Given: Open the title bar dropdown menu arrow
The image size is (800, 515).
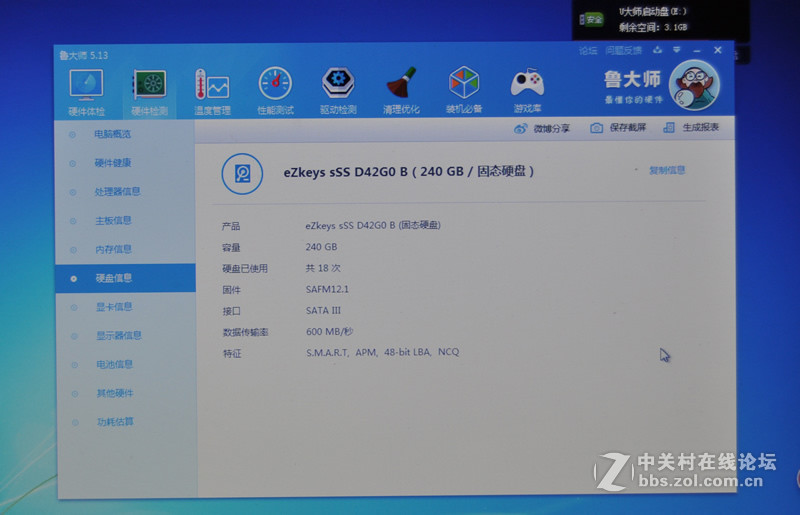Looking at the screenshot, I should tap(677, 50).
